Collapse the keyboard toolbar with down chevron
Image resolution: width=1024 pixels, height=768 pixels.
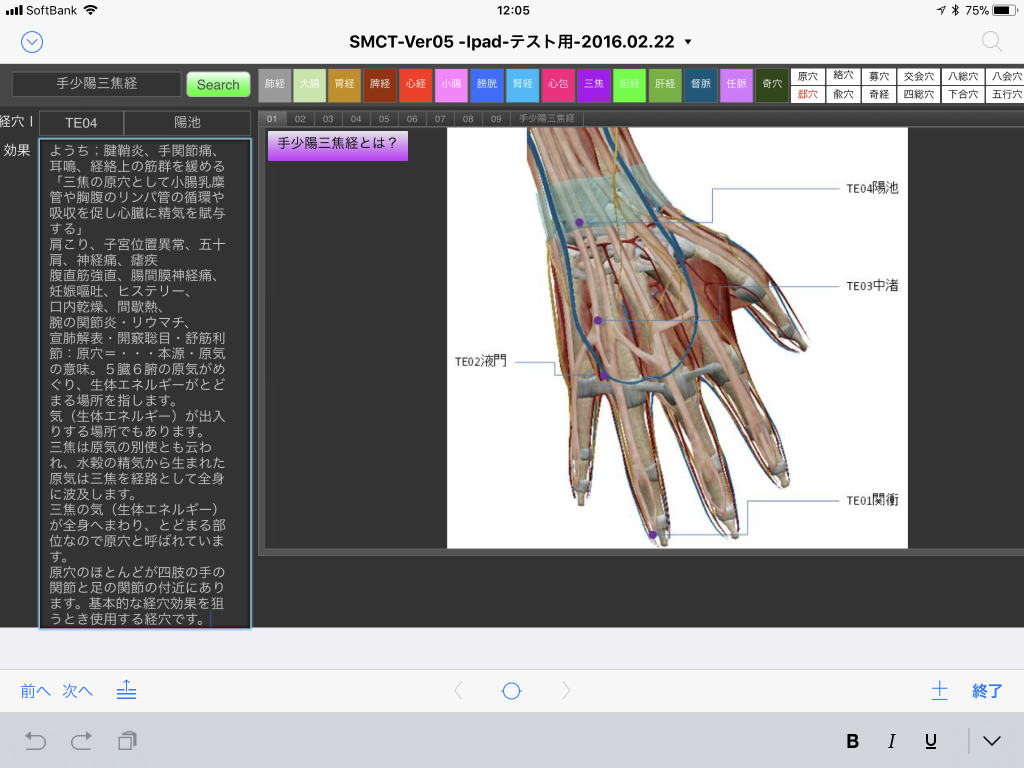[x=991, y=741]
